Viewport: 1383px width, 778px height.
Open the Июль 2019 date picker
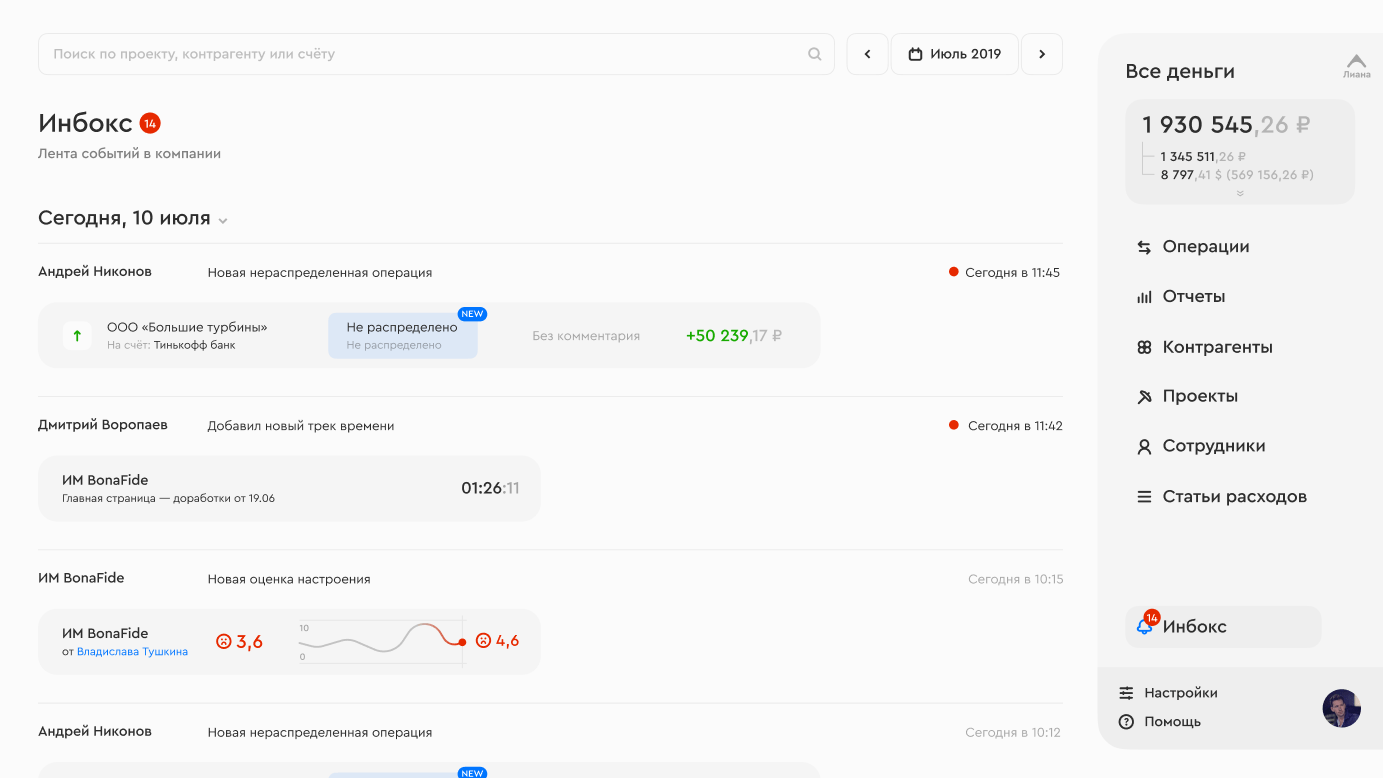pyautogui.click(x=954, y=54)
